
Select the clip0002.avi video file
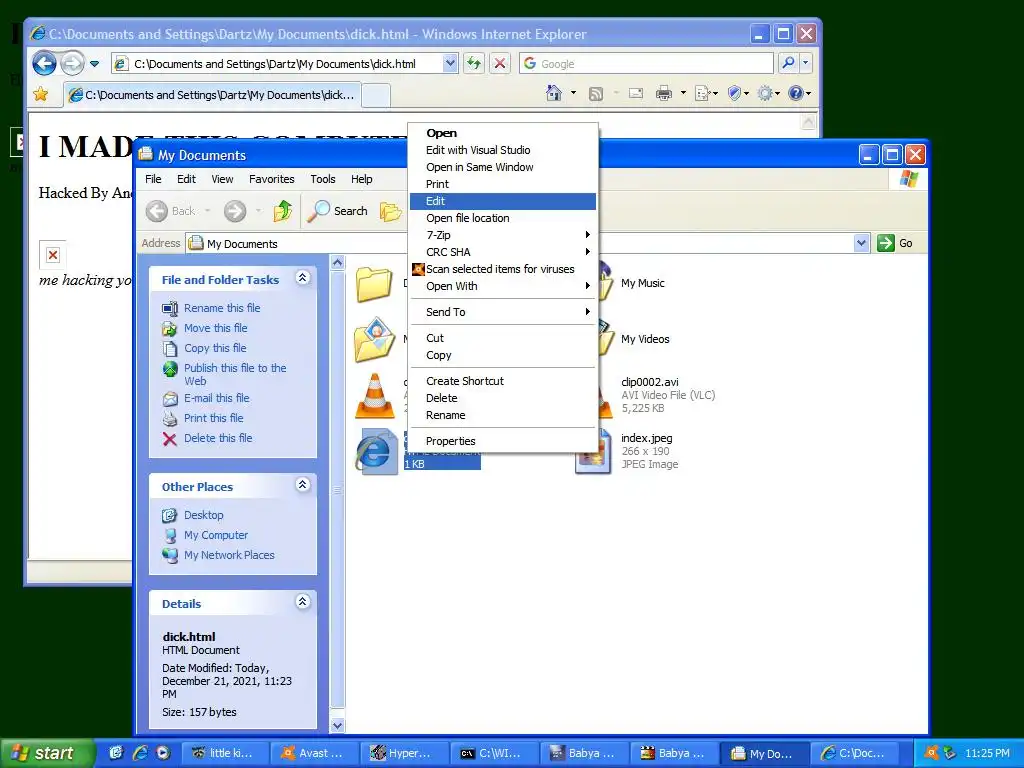pos(650,382)
